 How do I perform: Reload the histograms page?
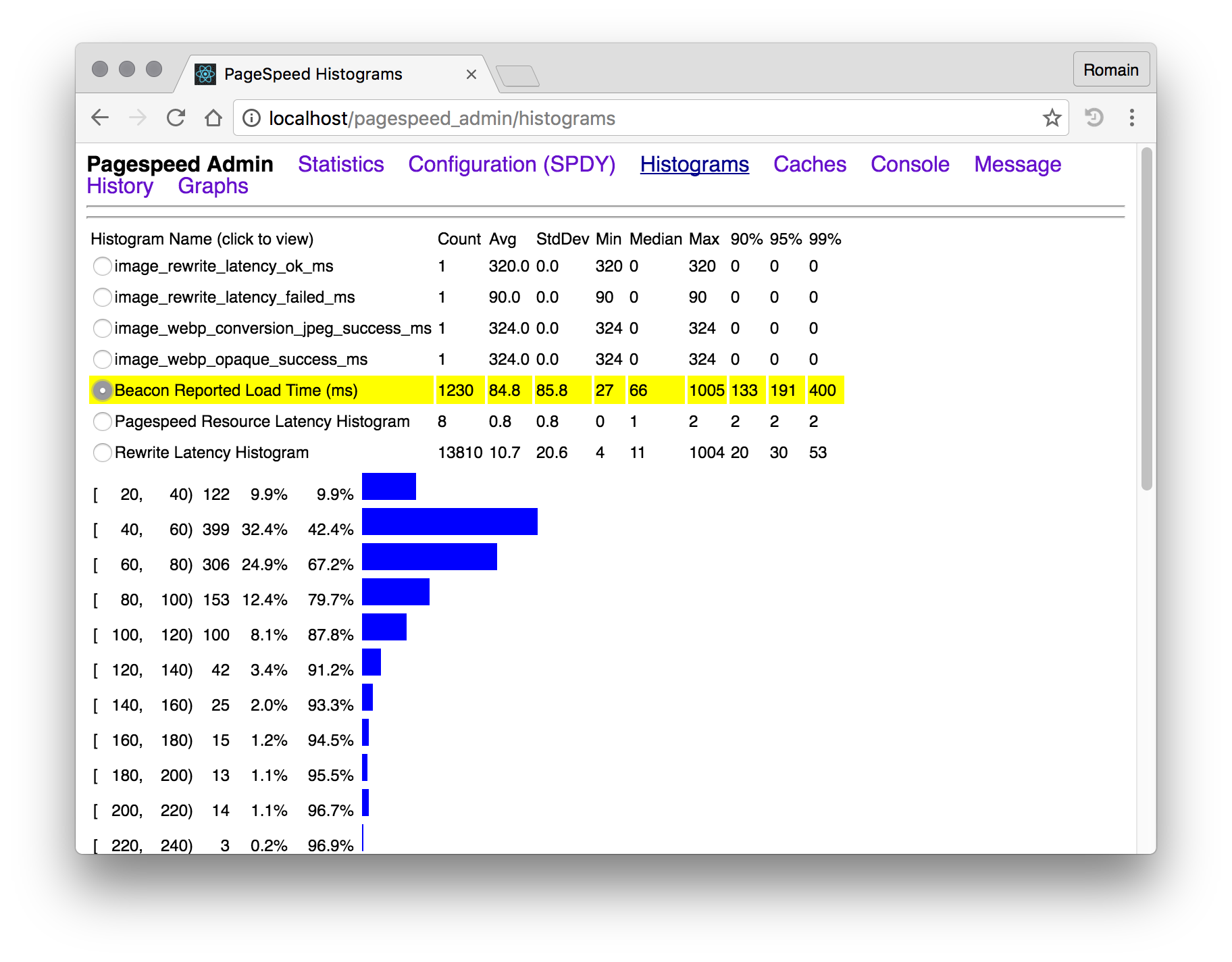click(x=176, y=118)
